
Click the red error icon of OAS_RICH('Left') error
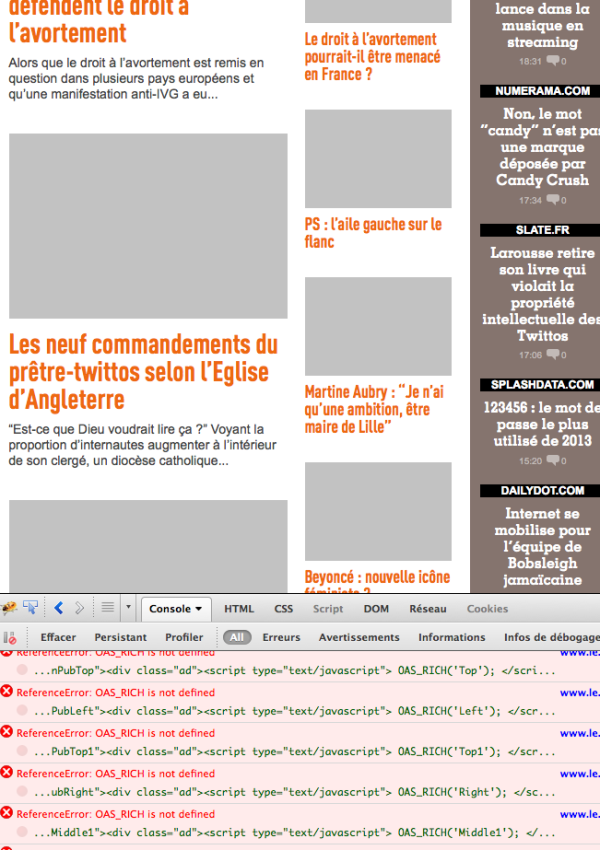[7, 691]
